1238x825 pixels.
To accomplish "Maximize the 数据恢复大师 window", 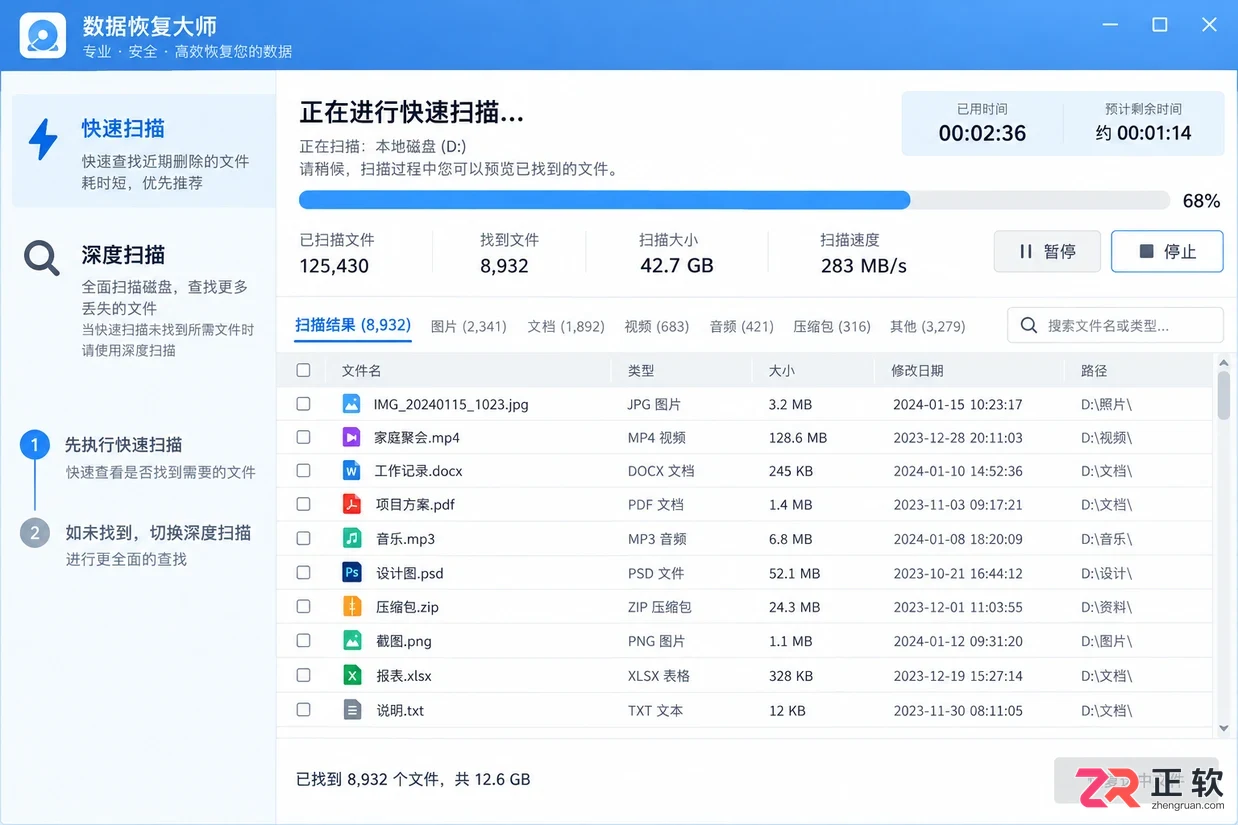I will [x=1160, y=25].
